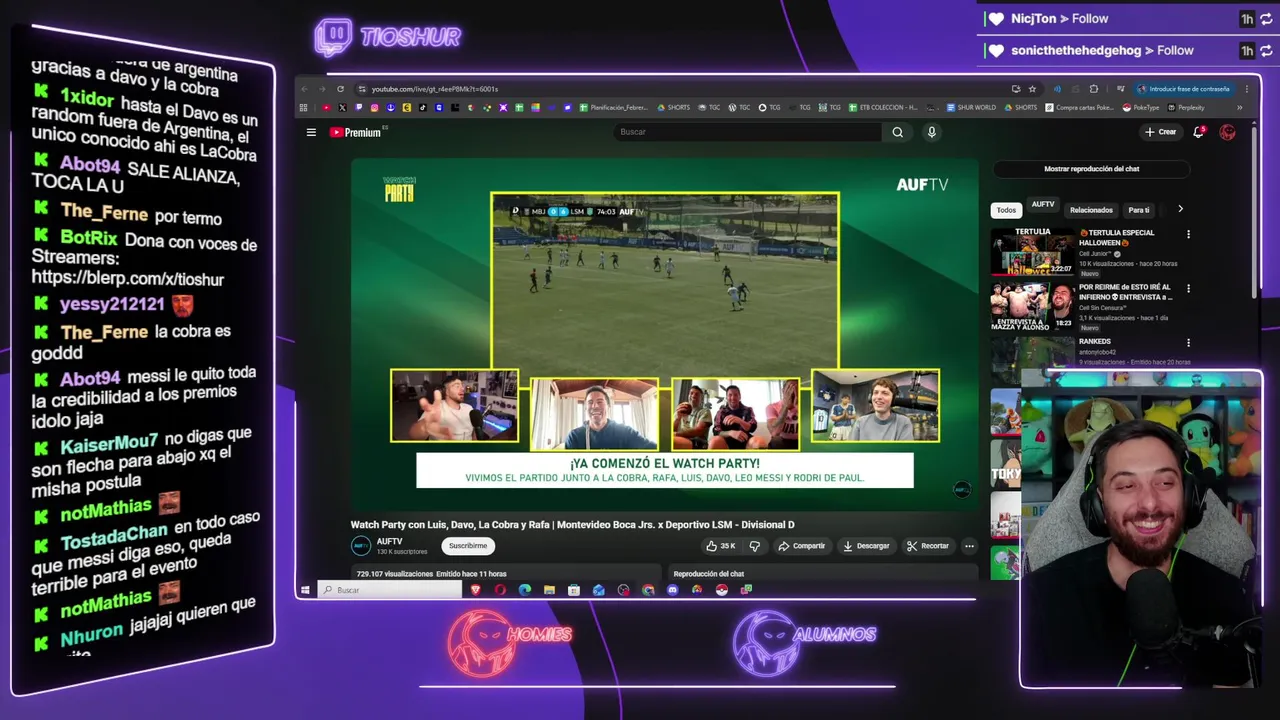Open the AUFTV channel name link
The height and width of the screenshot is (720, 1280).
click(389, 541)
